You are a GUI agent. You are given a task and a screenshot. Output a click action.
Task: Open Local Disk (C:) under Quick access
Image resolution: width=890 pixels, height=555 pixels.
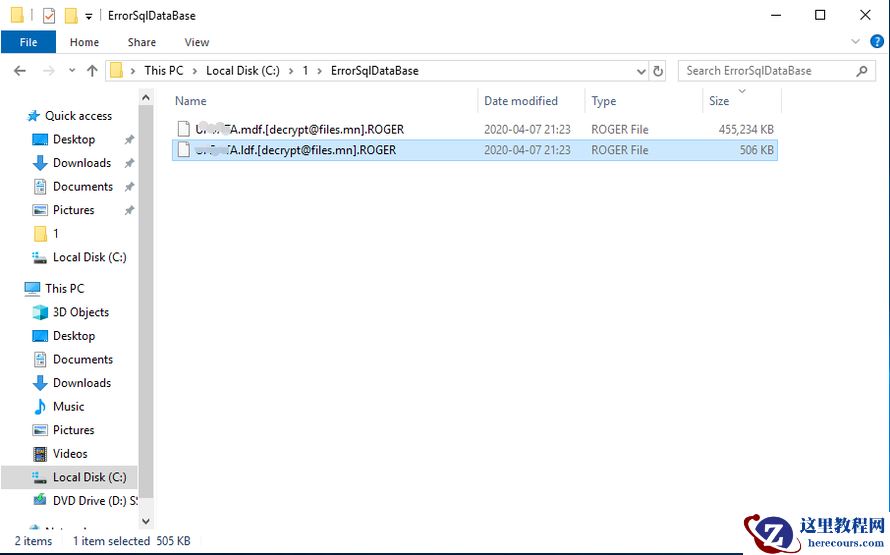89,257
